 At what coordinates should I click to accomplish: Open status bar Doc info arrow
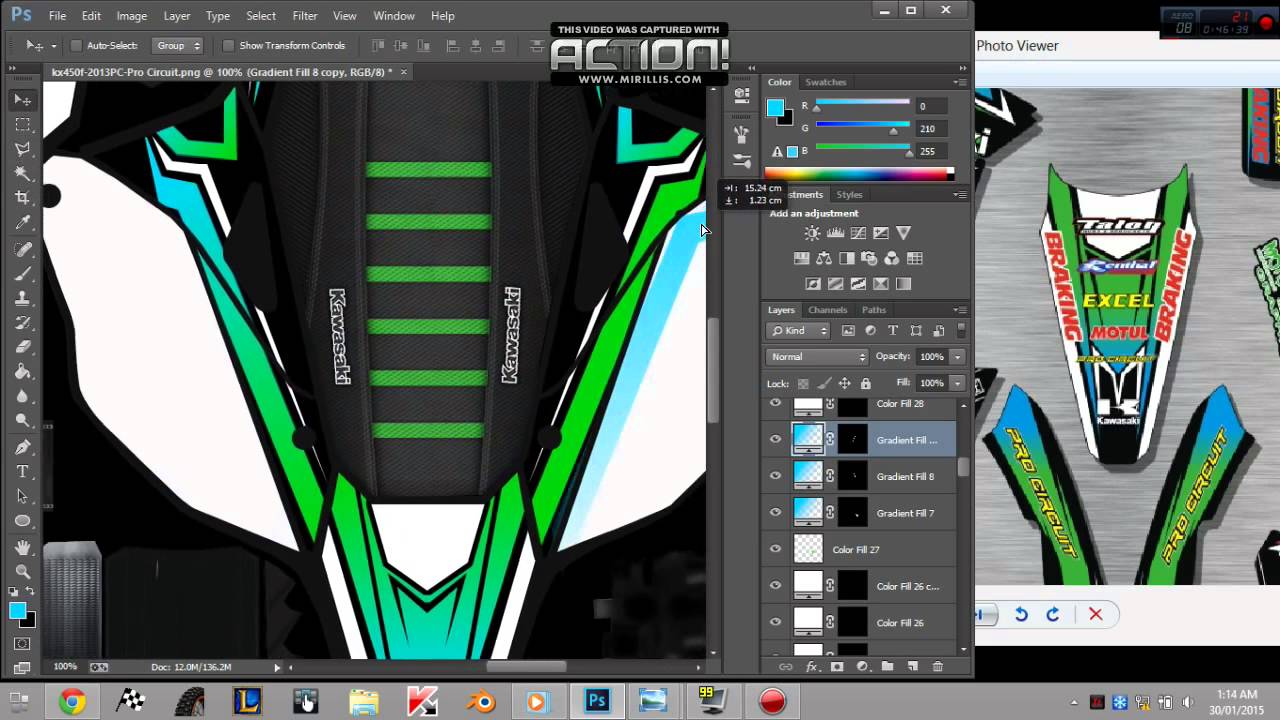click(277, 667)
